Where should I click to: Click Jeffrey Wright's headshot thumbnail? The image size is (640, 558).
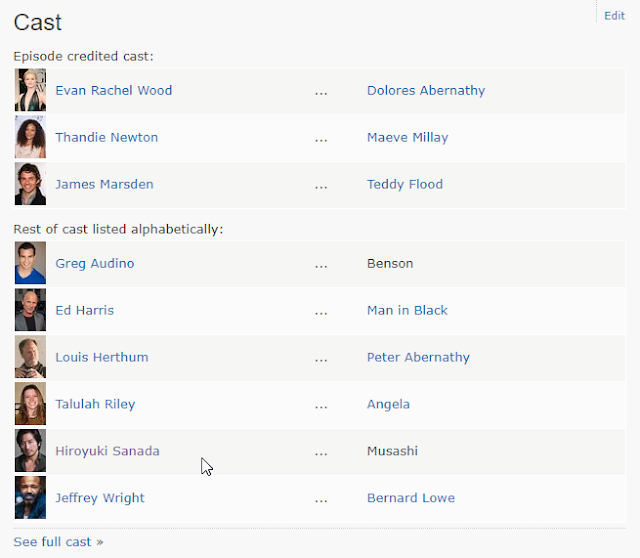(x=30, y=498)
